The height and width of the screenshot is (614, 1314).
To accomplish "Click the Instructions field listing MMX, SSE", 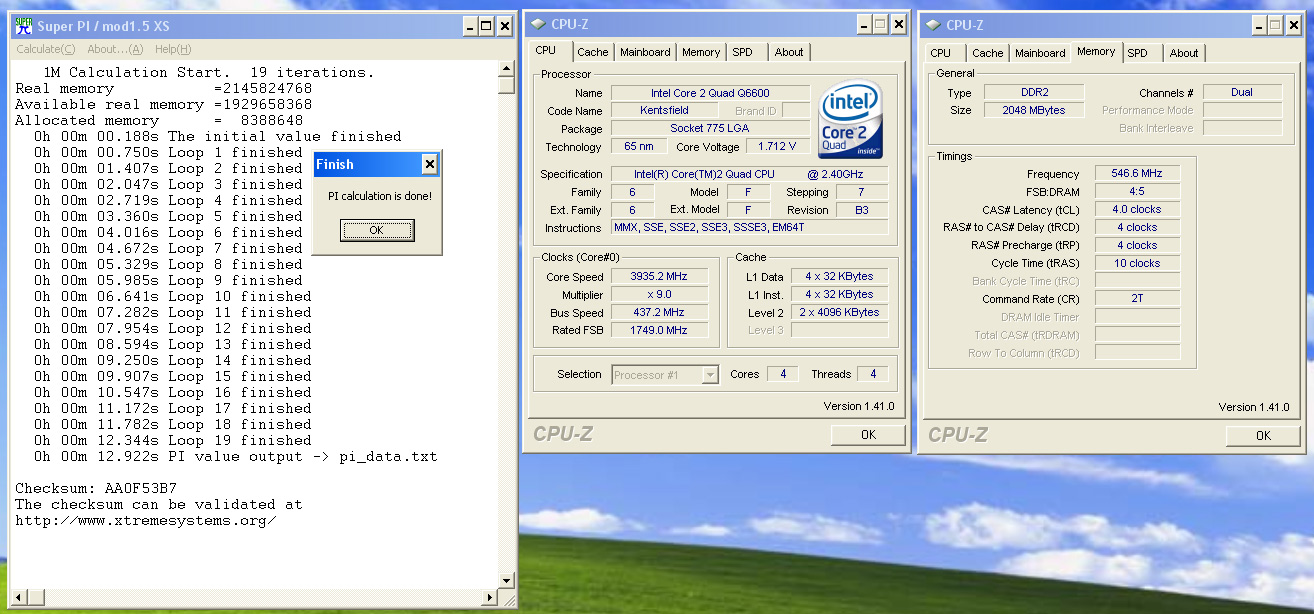I will pyautogui.click(x=749, y=228).
